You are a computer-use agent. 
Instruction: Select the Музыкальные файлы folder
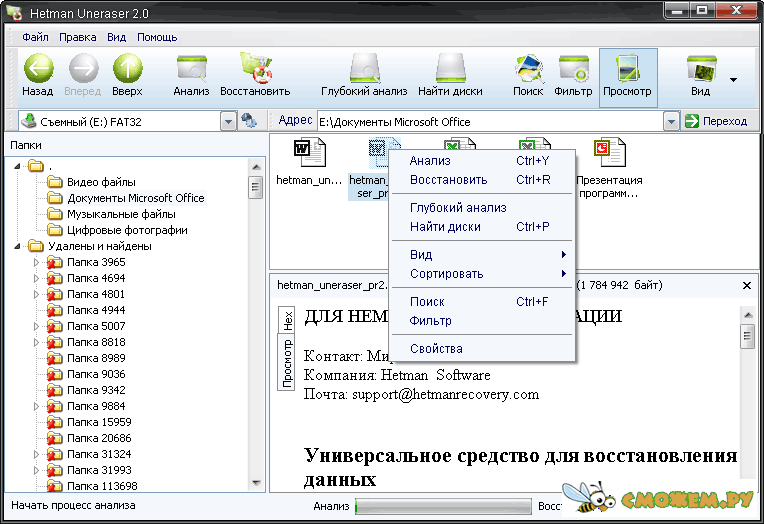tap(121, 214)
